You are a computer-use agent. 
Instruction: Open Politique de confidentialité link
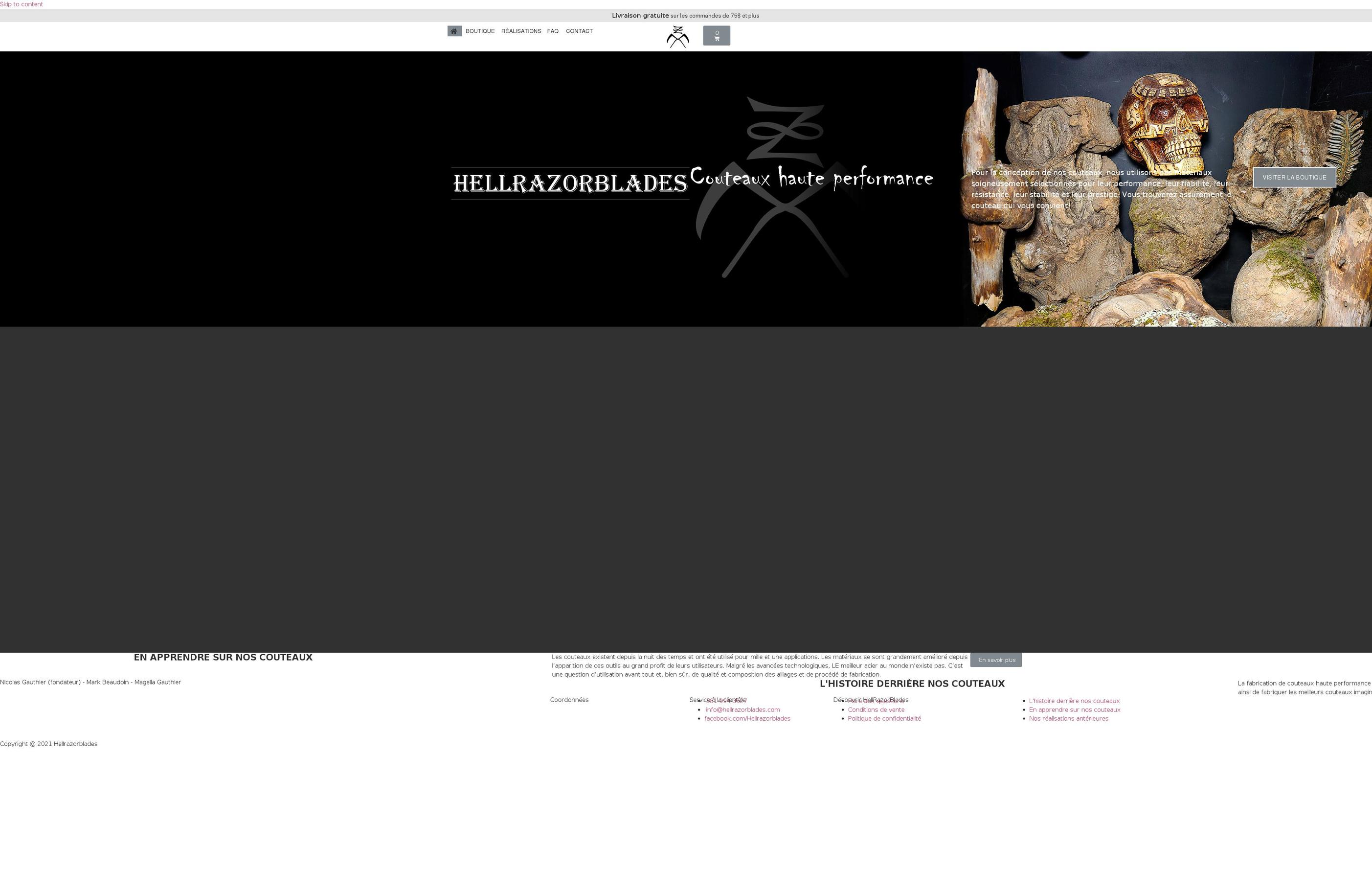[x=884, y=718]
